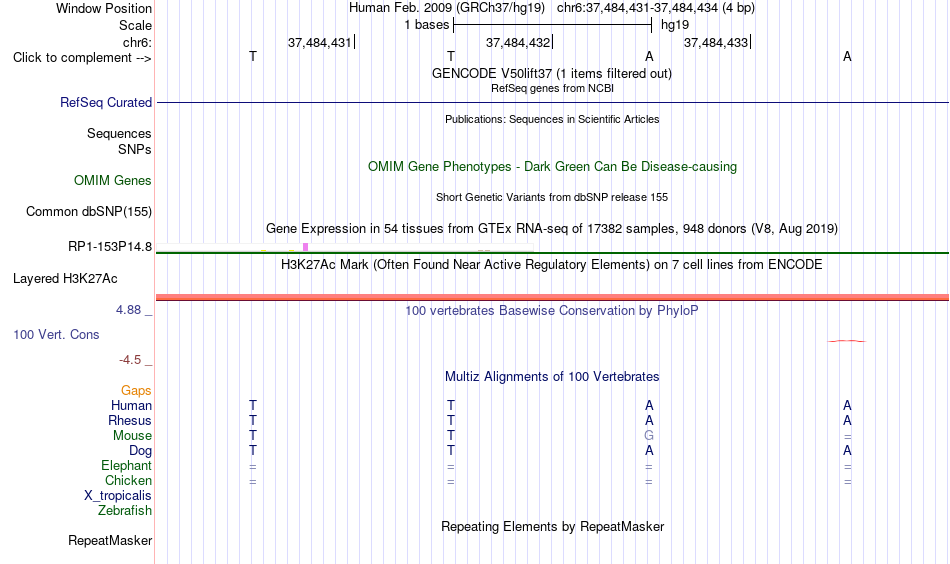Click the hg19 label beside scale bar
Viewport: 950px width, 564px height.
pyautogui.click(x=675, y=25)
